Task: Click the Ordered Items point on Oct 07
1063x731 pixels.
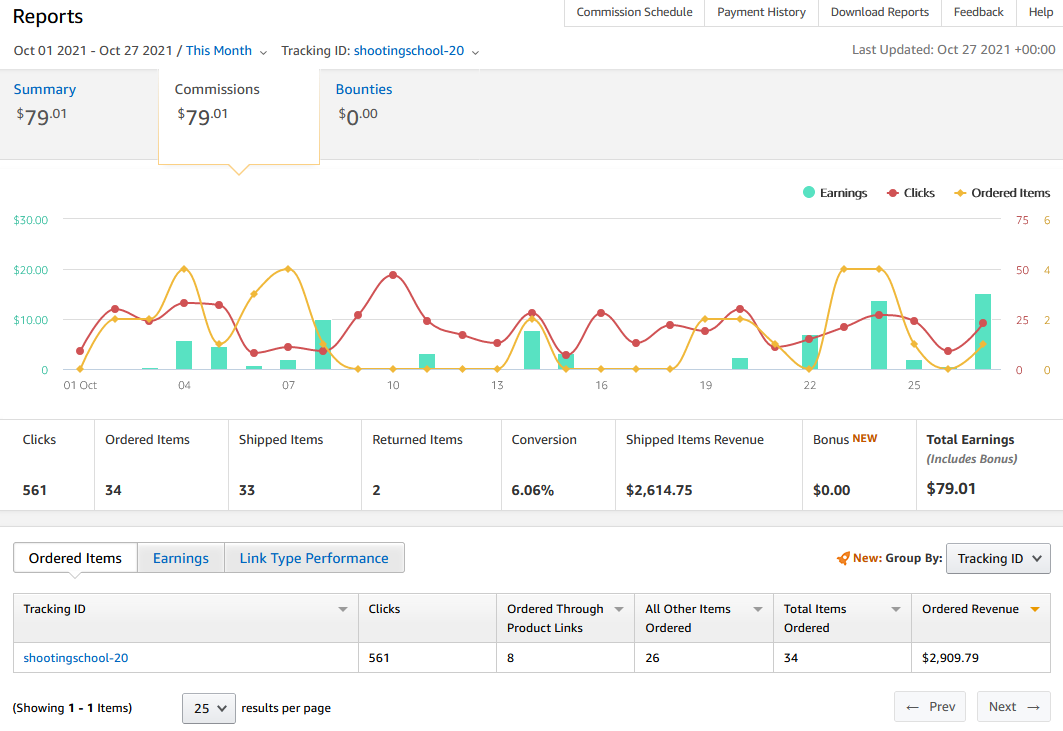Action: [x=288, y=269]
